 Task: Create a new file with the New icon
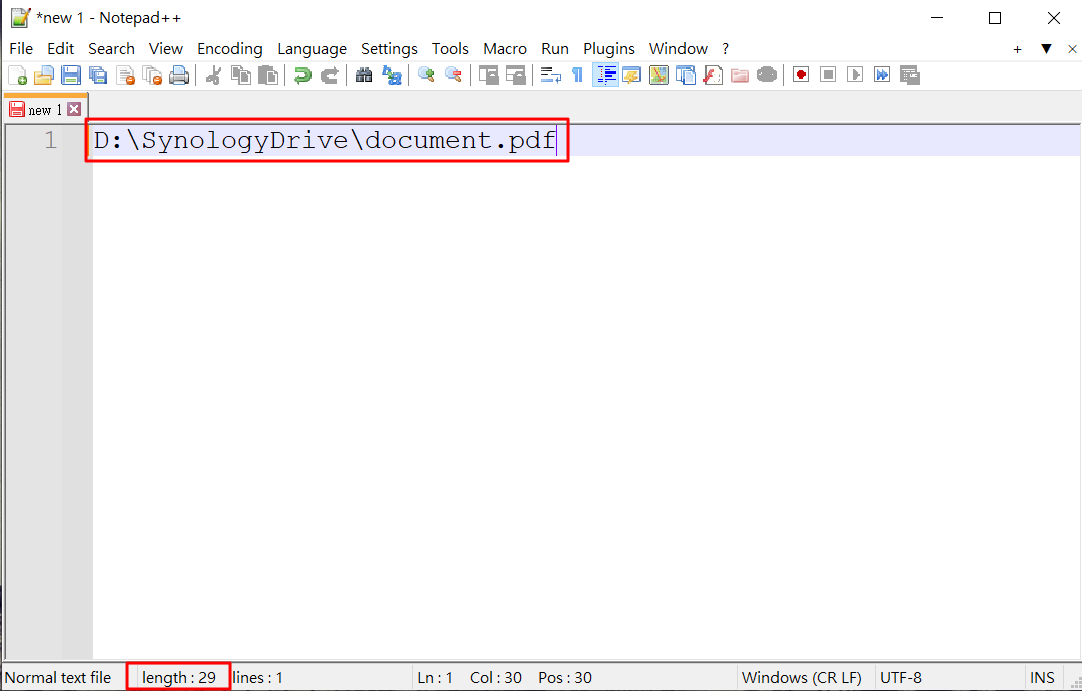[x=17, y=75]
